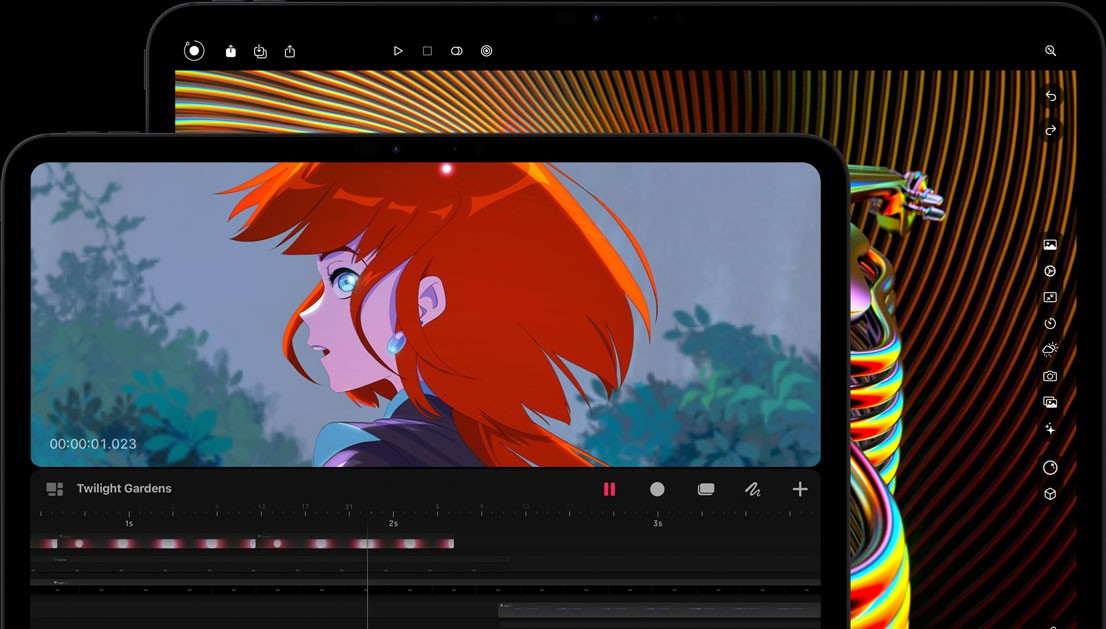Click the import stacked download icon
The width and height of the screenshot is (1106, 629).
pyautogui.click(x=260, y=51)
